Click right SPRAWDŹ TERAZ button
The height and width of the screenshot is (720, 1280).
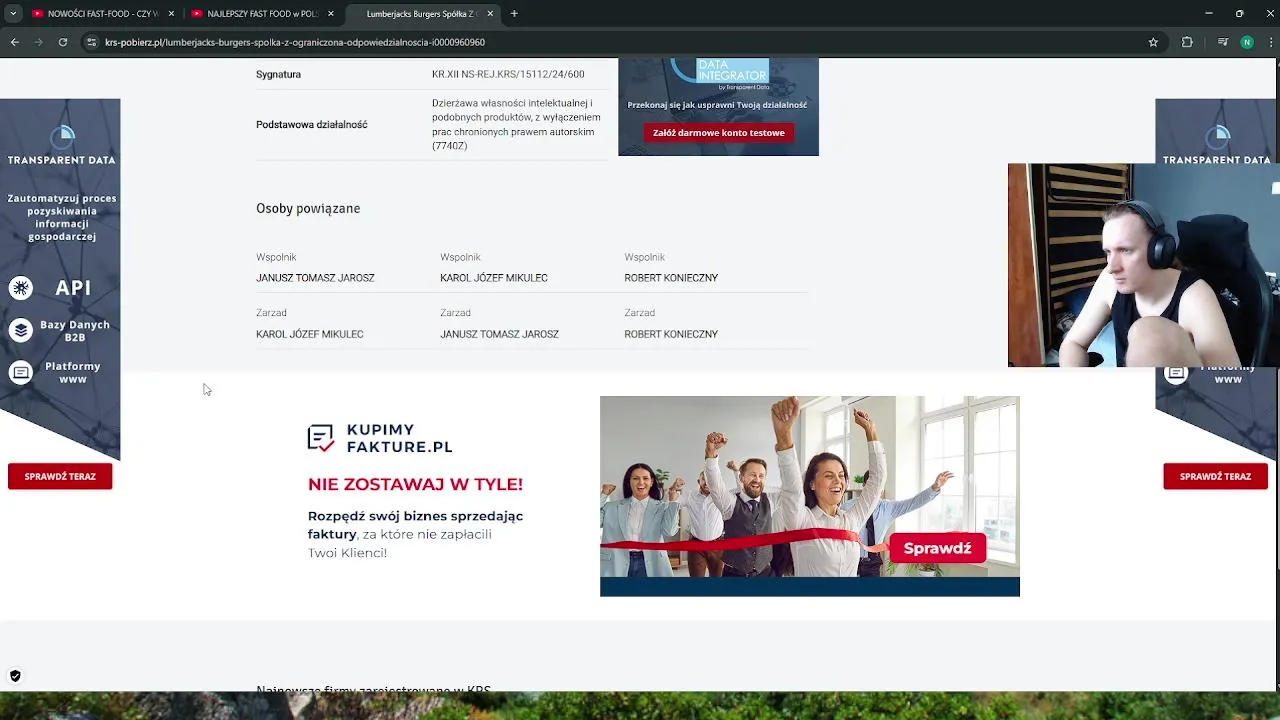coord(1215,477)
